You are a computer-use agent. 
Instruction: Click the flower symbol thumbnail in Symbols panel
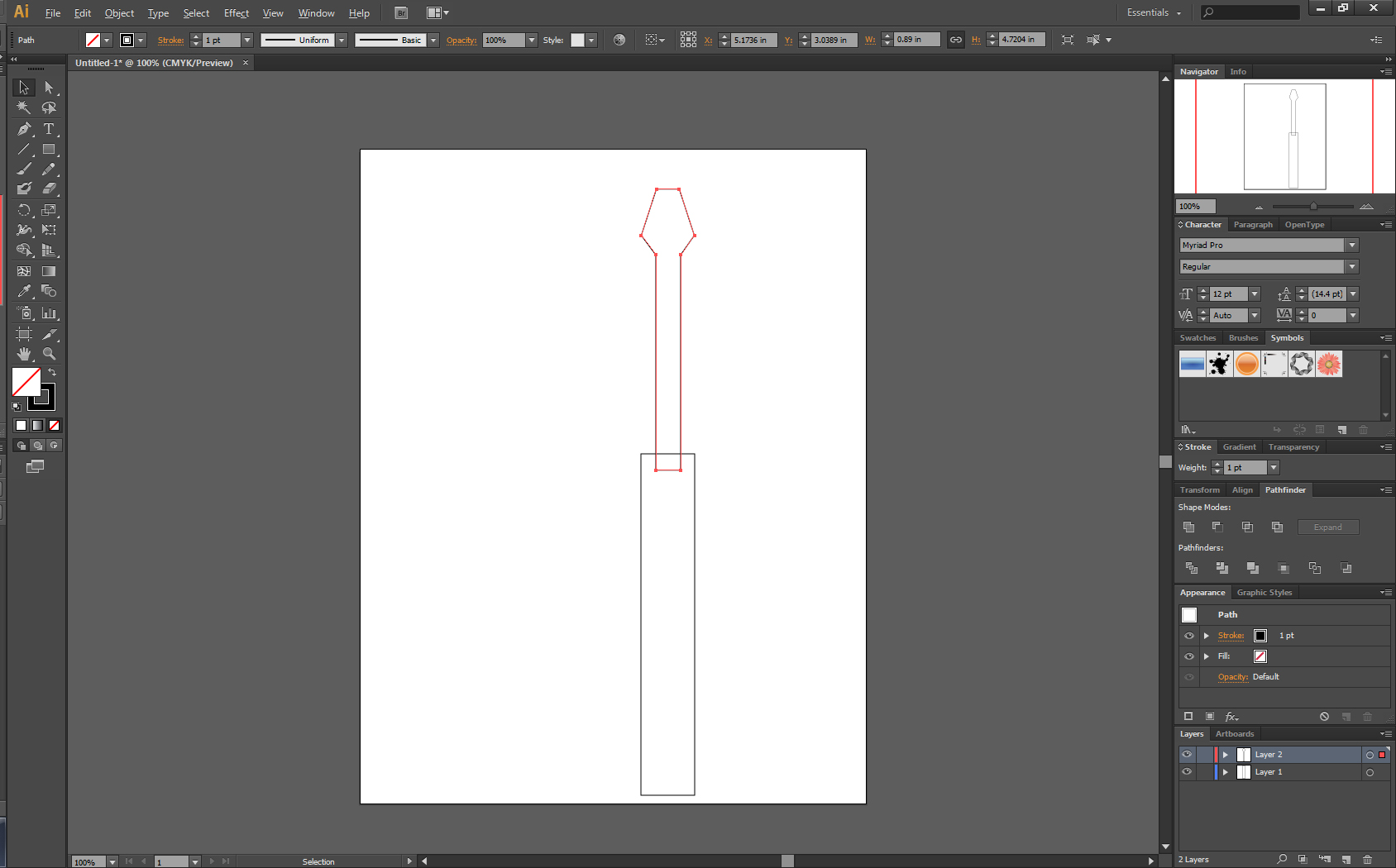(1329, 364)
